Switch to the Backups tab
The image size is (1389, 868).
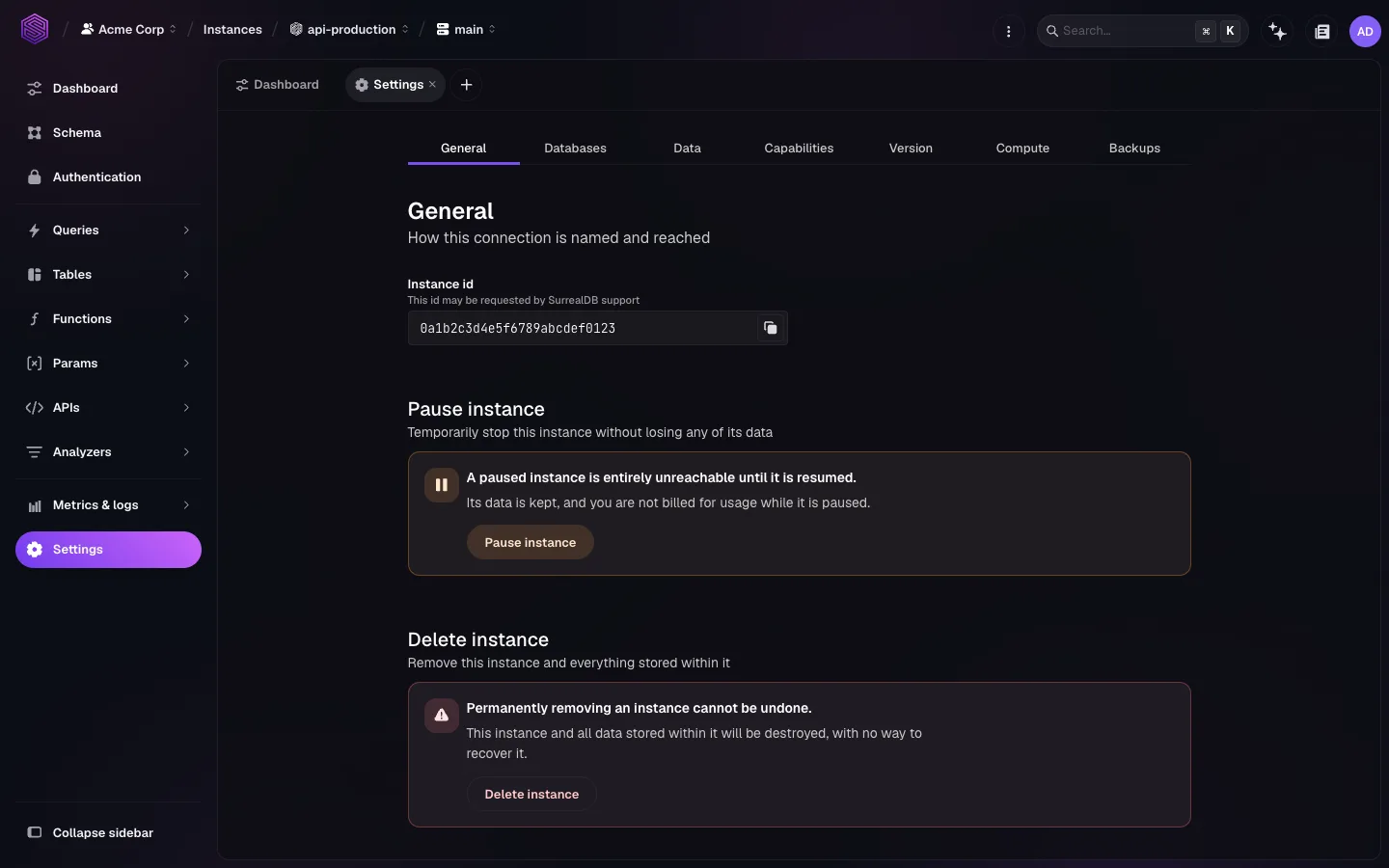coord(1134,149)
